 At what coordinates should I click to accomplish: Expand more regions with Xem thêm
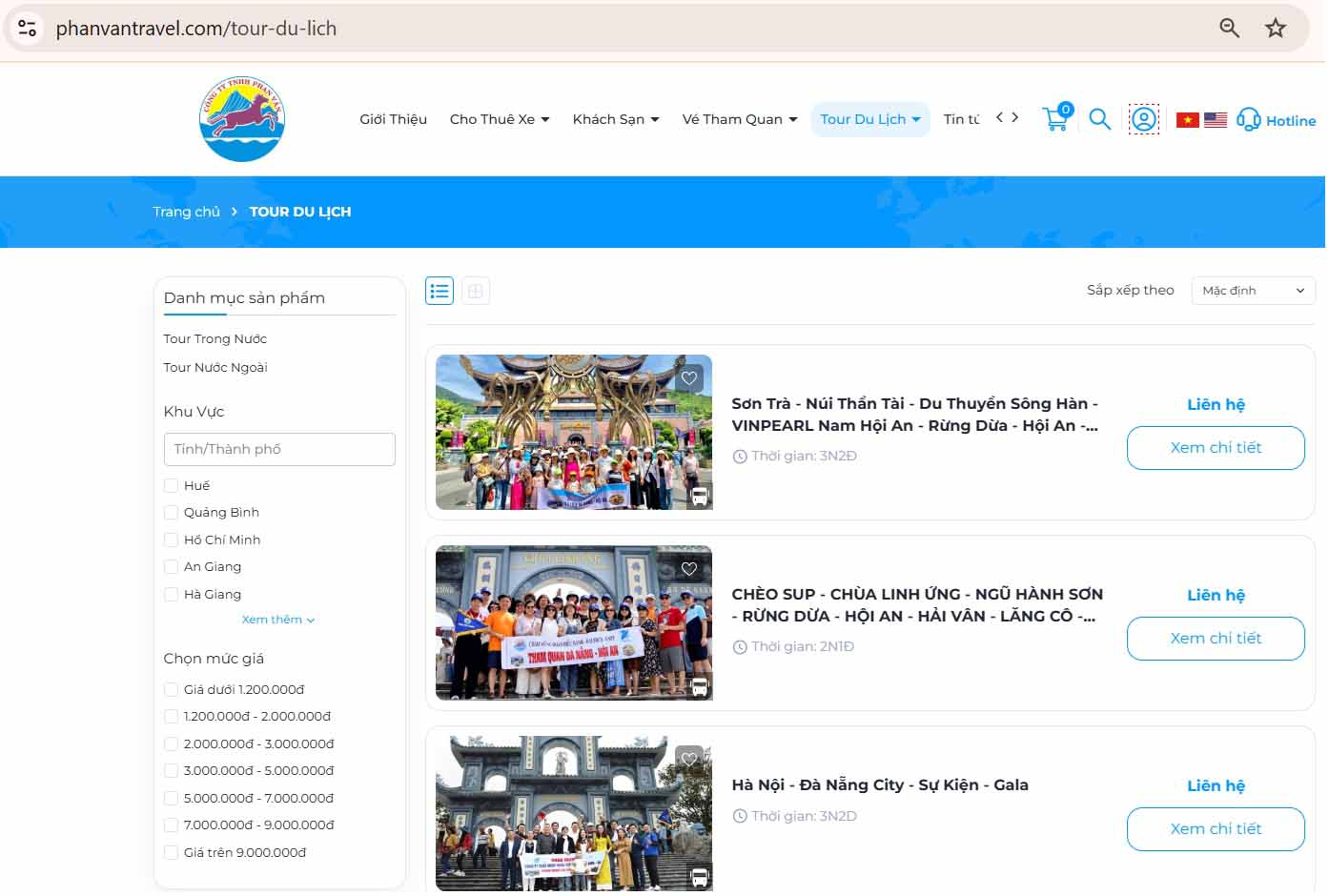[277, 619]
